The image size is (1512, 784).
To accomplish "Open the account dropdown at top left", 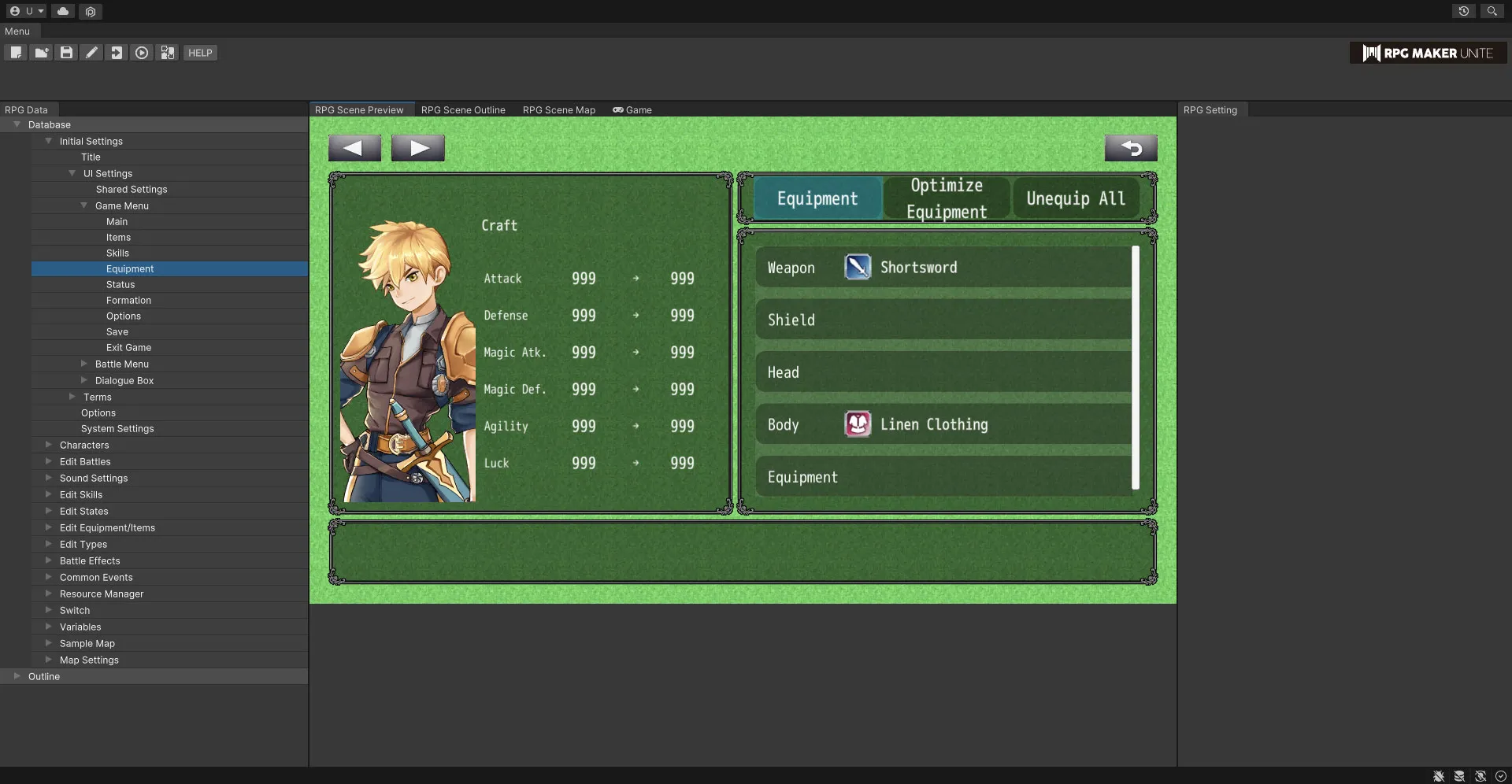I will (x=27, y=11).
